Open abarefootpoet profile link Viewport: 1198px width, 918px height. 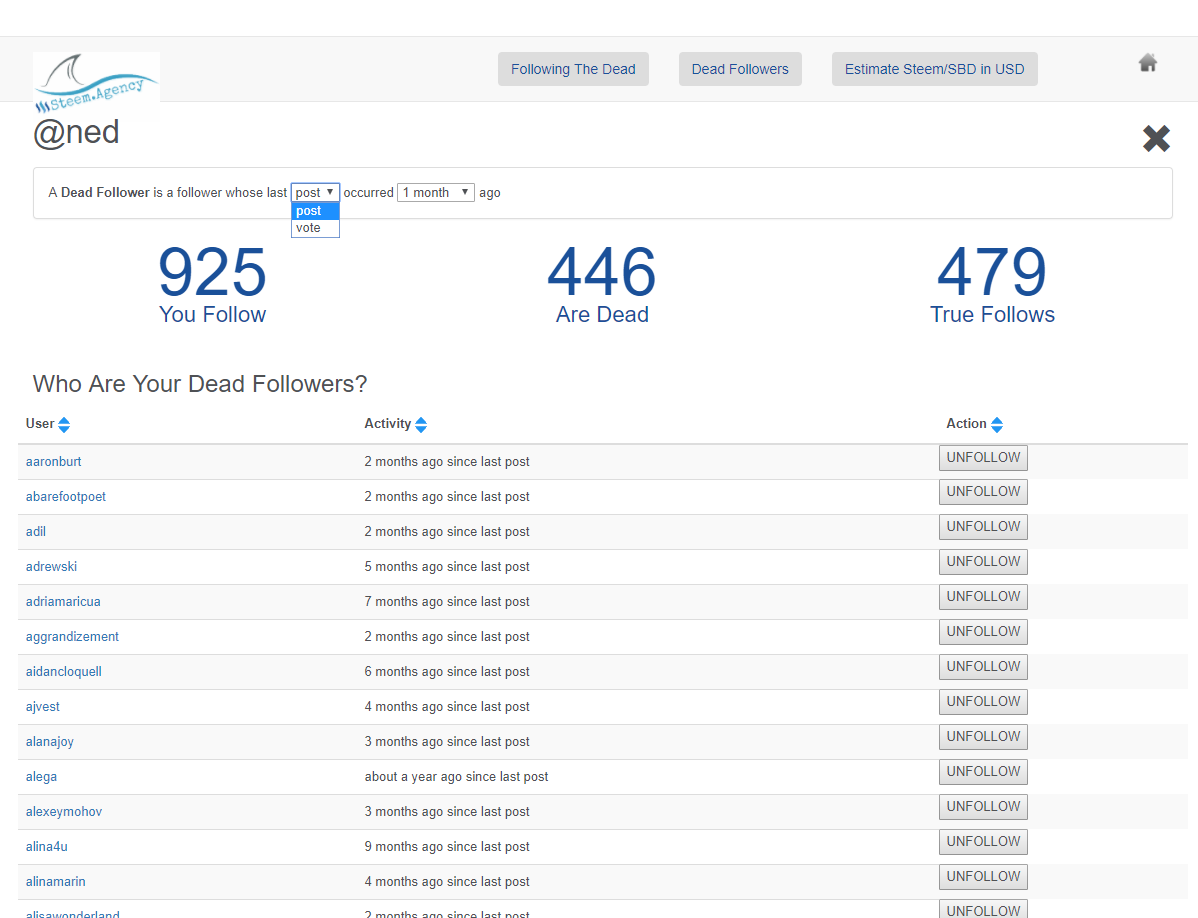click(x=66, y=496)
